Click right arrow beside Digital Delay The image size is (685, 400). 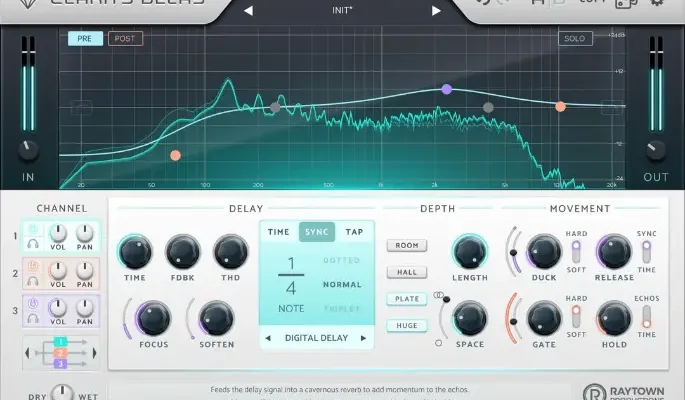click(x=363, y=338)
